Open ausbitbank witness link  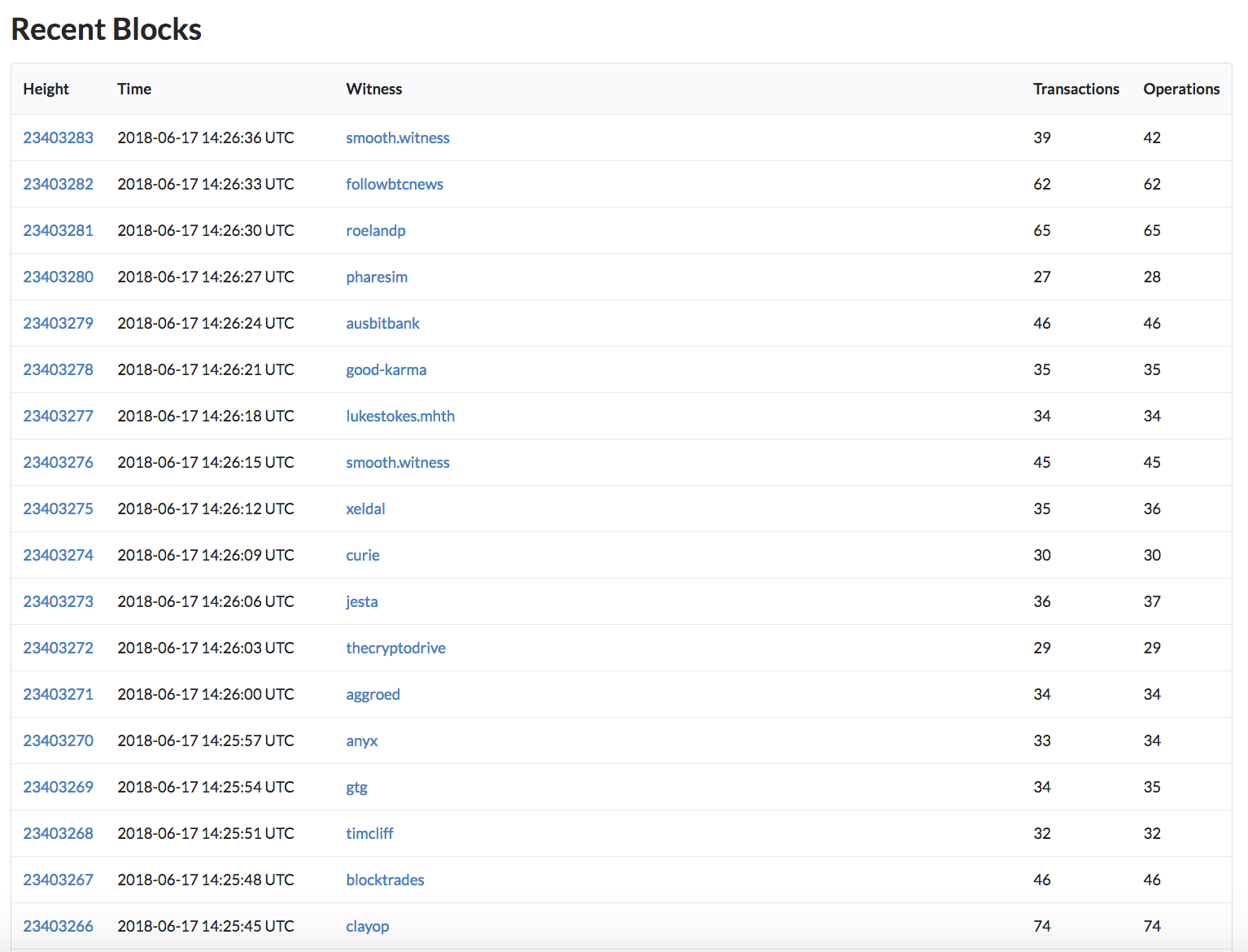coord(383,323)
